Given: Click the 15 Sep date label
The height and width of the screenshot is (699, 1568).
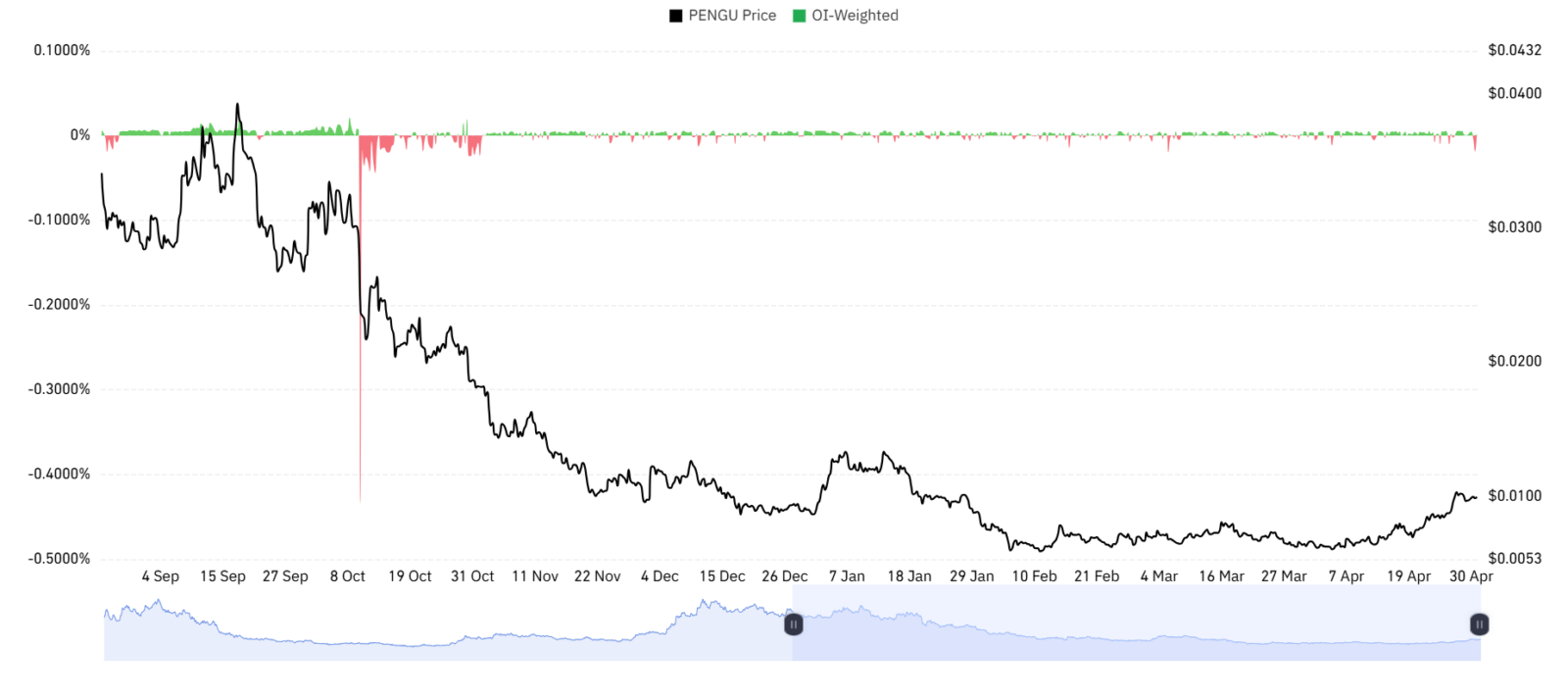Looking at the screenshot, I should tap(222, 576).
